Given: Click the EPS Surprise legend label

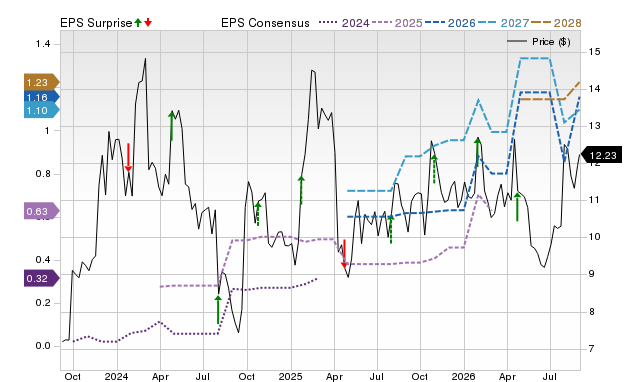Looking at the screenshot, I should coord(96,23).
